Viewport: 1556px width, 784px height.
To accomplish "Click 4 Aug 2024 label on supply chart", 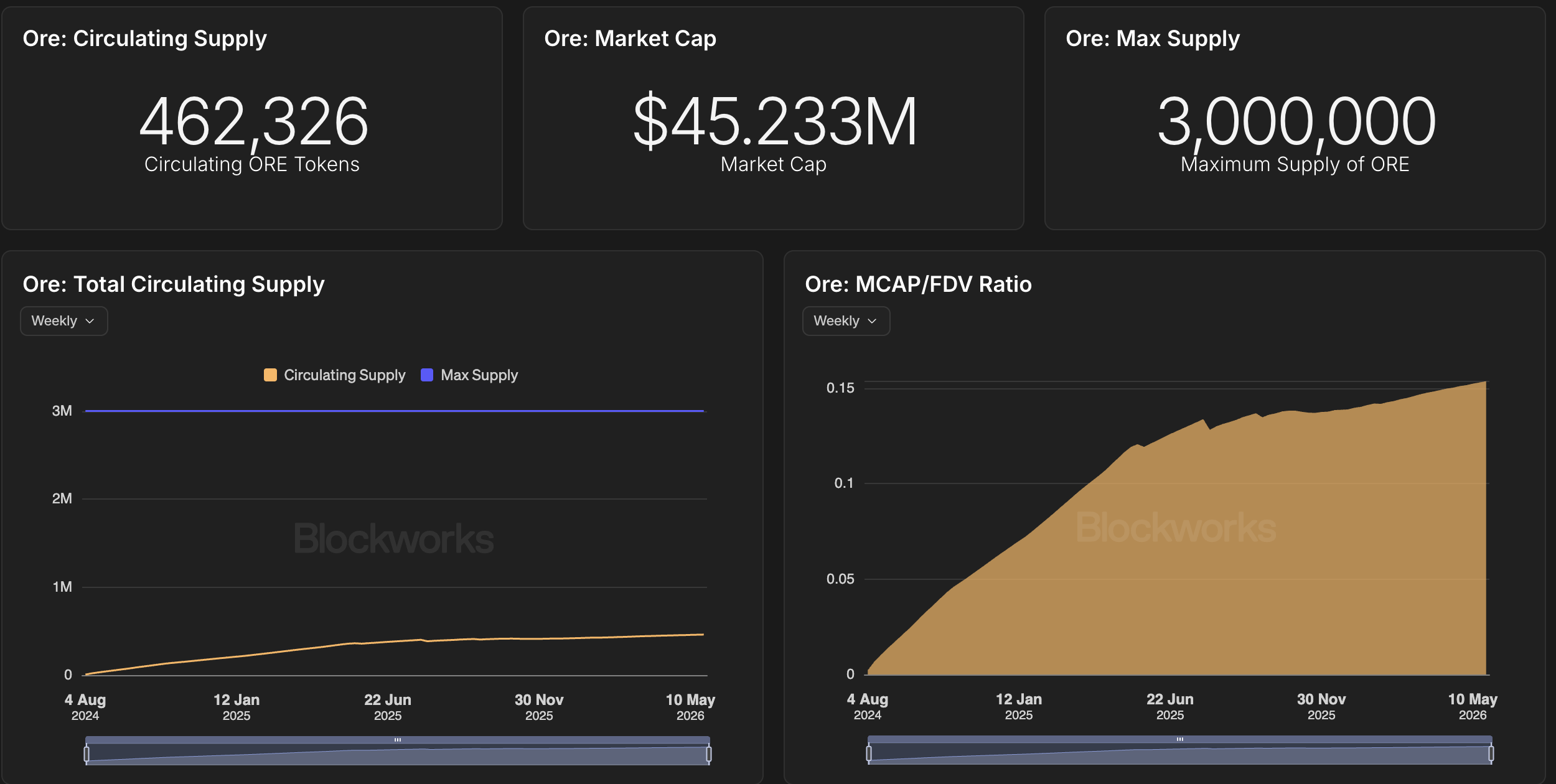I will [x=85, y=707].
